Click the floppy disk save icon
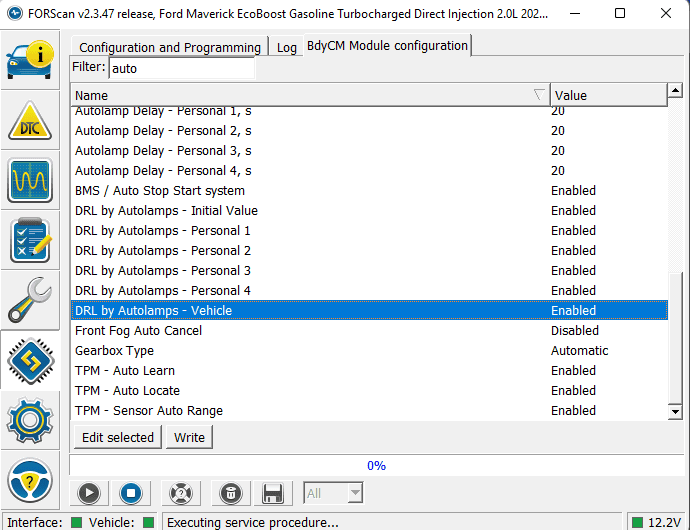This screenshot has width=690, height=530. click(x=273, y=493)
